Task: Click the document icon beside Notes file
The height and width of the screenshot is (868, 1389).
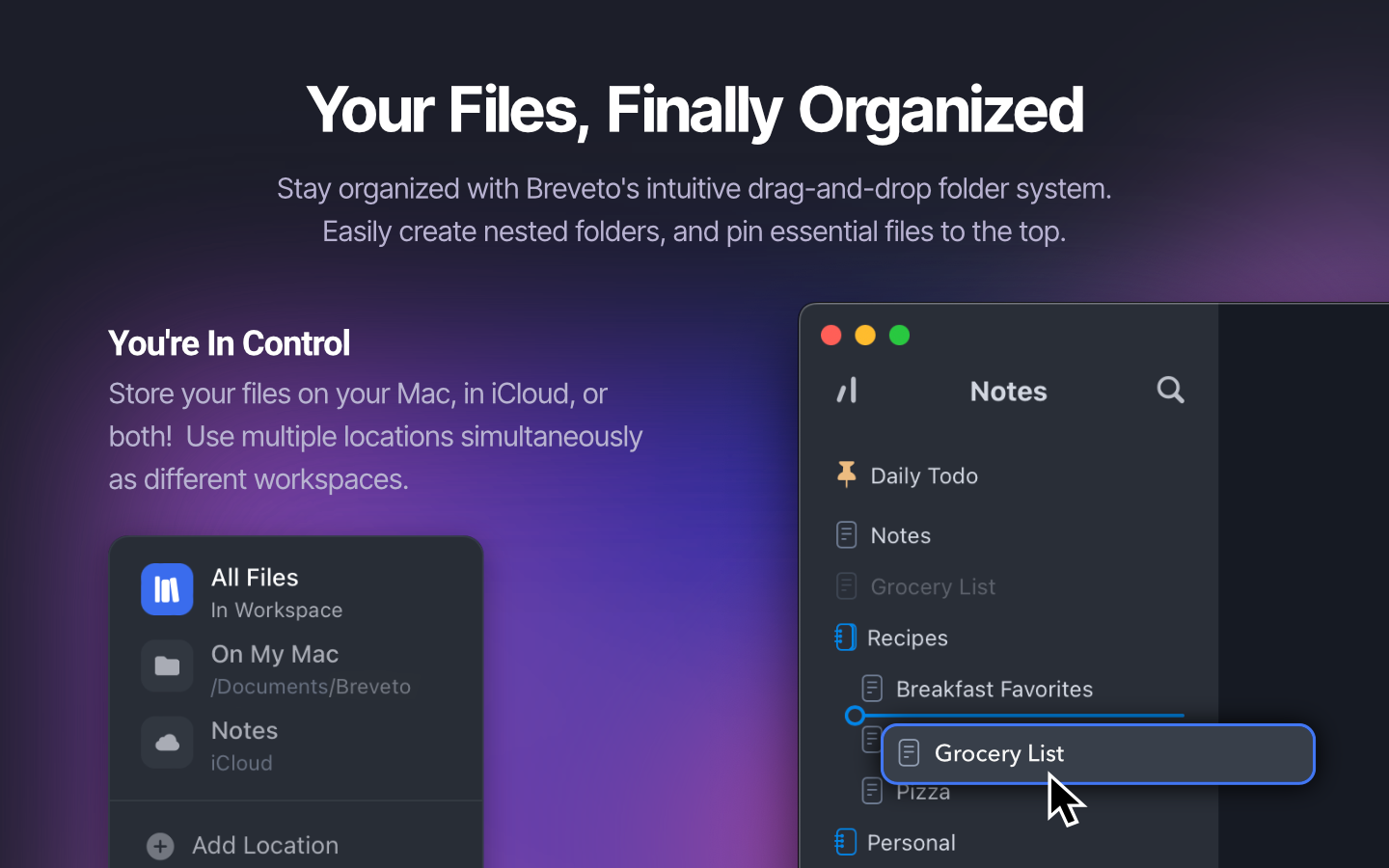Action: [x=846, y=535]
